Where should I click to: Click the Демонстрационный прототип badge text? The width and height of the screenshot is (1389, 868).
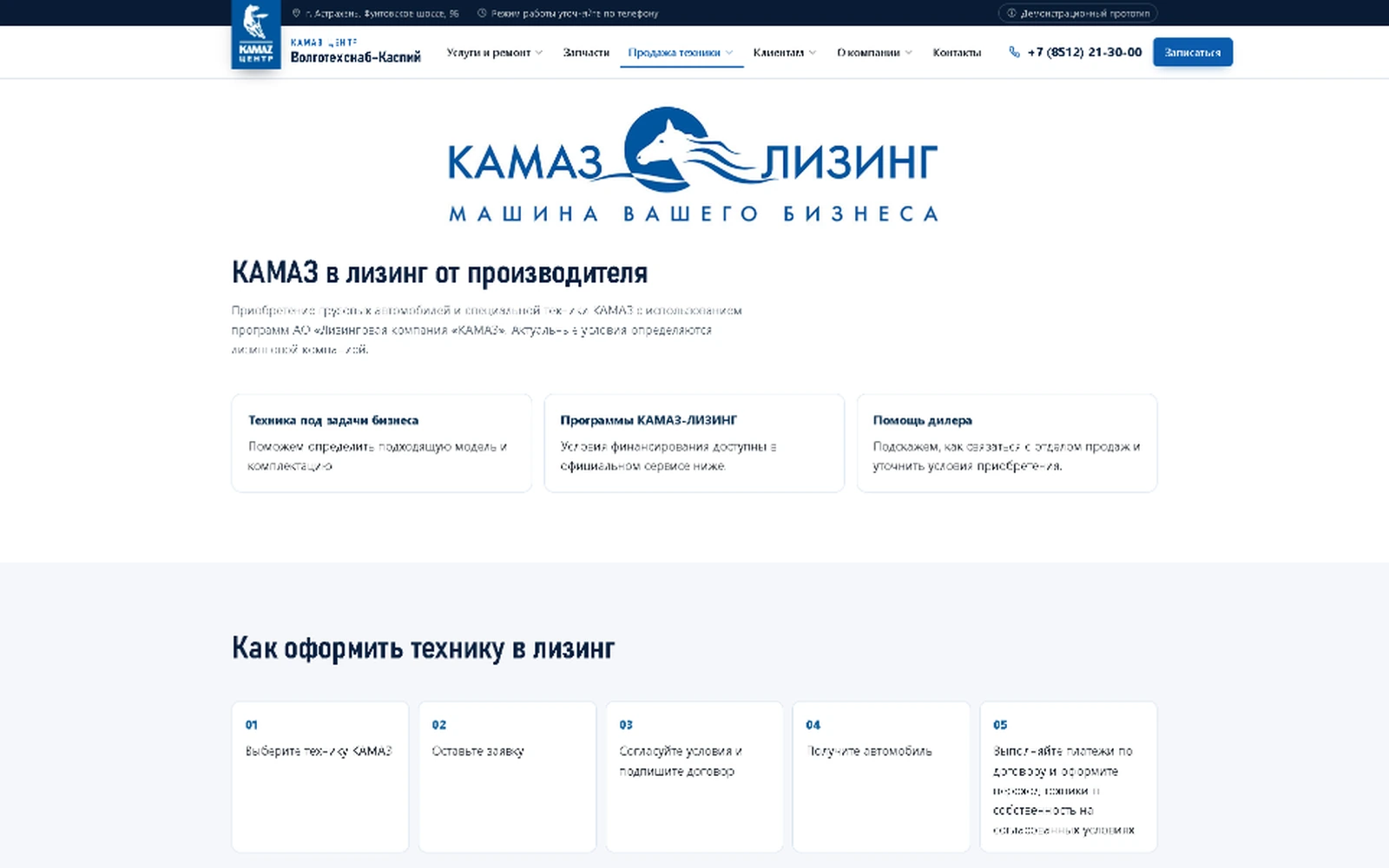[1085, 13]
